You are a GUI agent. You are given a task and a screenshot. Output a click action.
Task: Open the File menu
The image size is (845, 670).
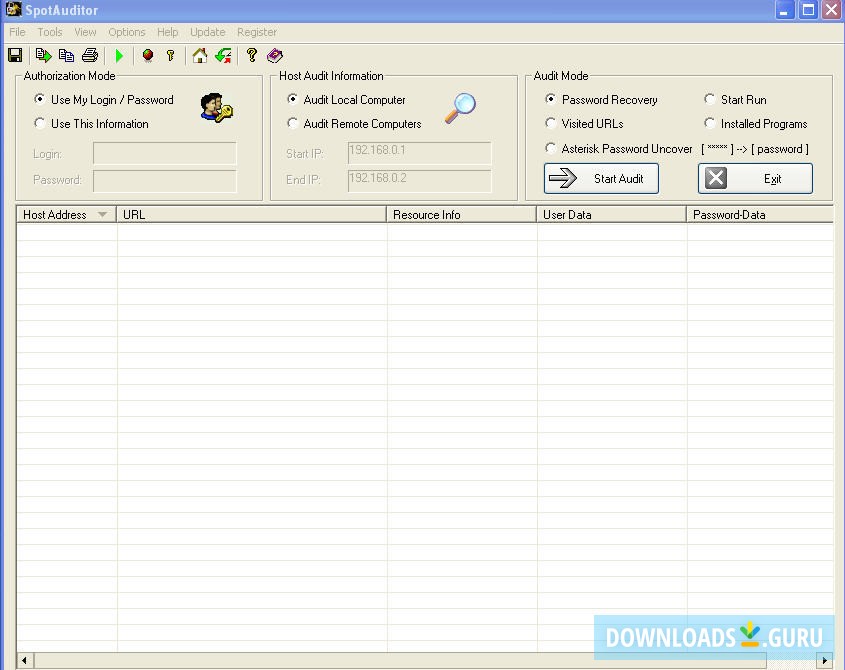tap(17, 32)
